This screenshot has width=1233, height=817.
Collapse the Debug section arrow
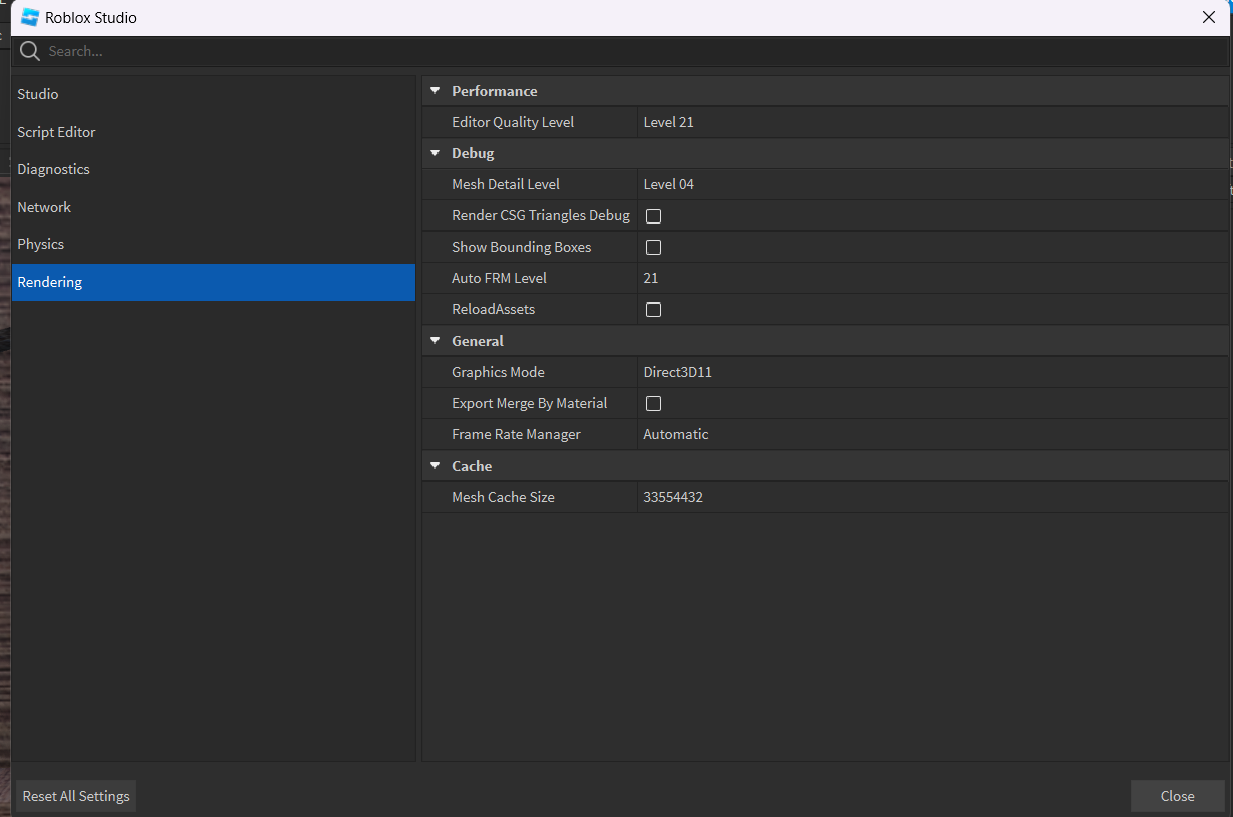coord(435,153)
